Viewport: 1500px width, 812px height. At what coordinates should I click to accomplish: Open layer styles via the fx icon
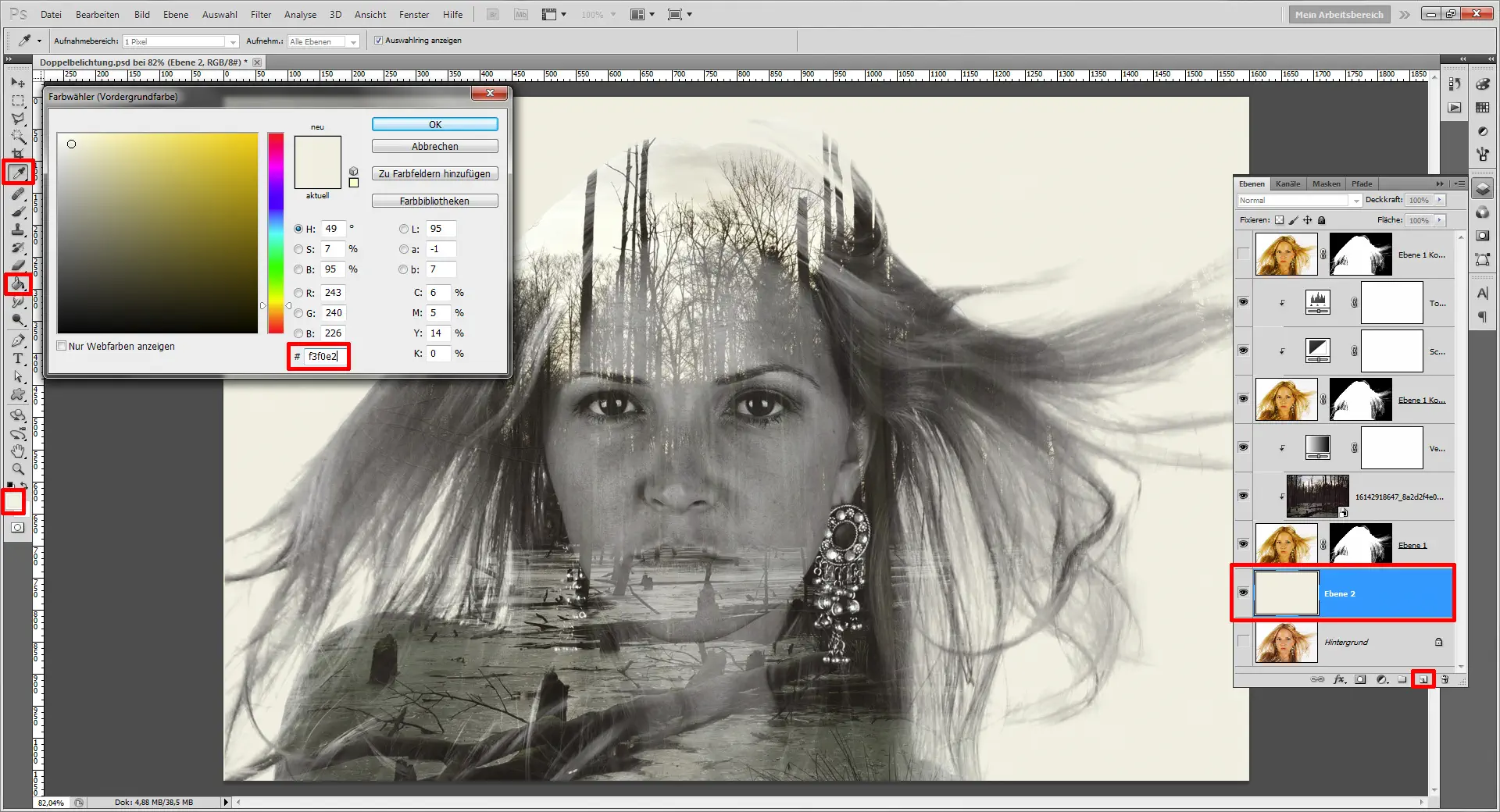tap(1339, 679)
